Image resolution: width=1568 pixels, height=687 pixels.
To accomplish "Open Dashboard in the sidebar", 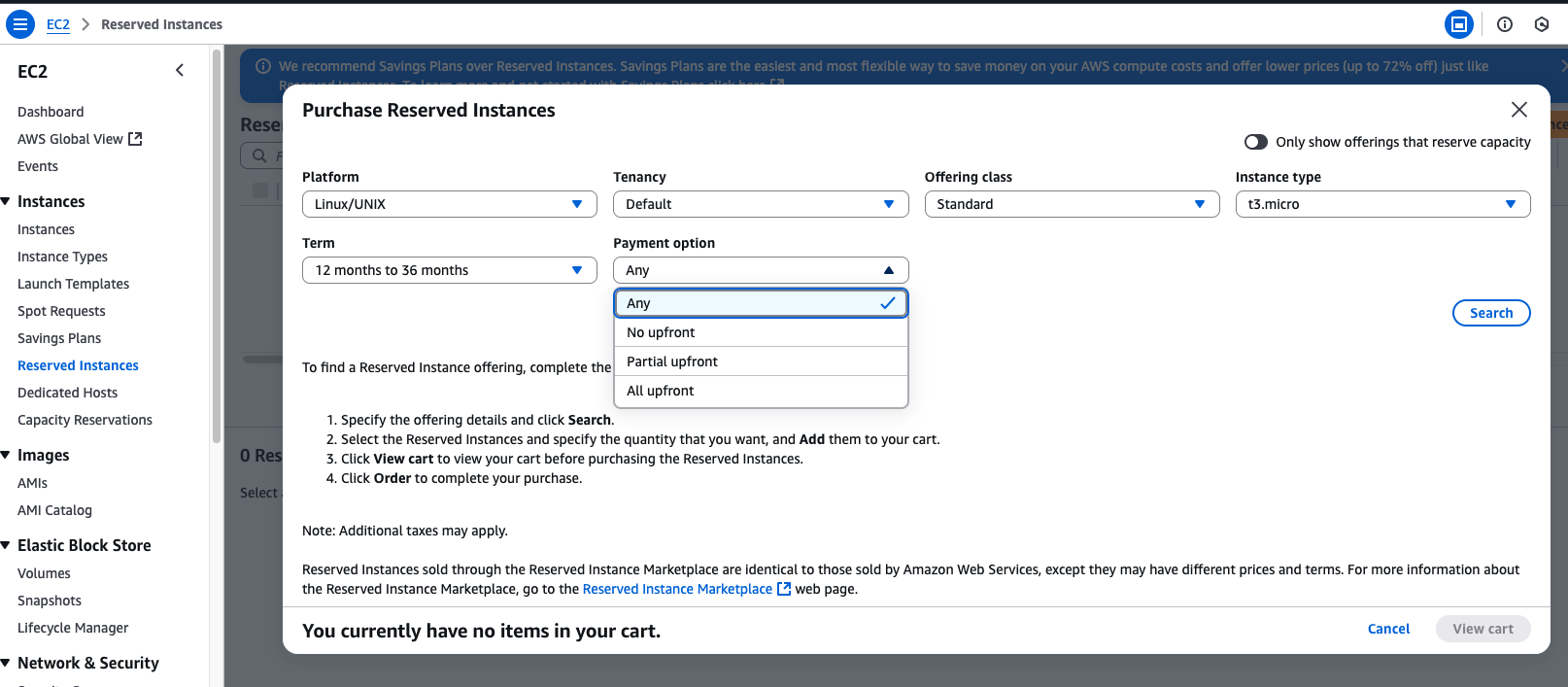I will pos(51,112).
